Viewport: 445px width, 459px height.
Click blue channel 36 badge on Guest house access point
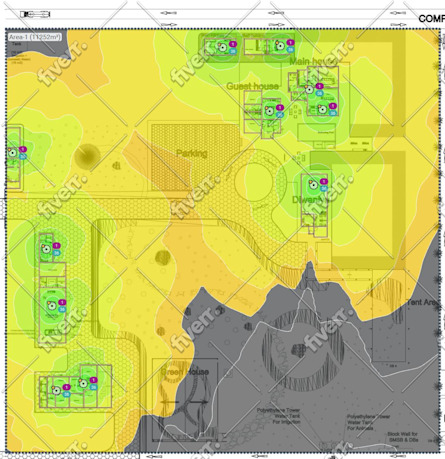pyautogui.click(x=280, y=115)
